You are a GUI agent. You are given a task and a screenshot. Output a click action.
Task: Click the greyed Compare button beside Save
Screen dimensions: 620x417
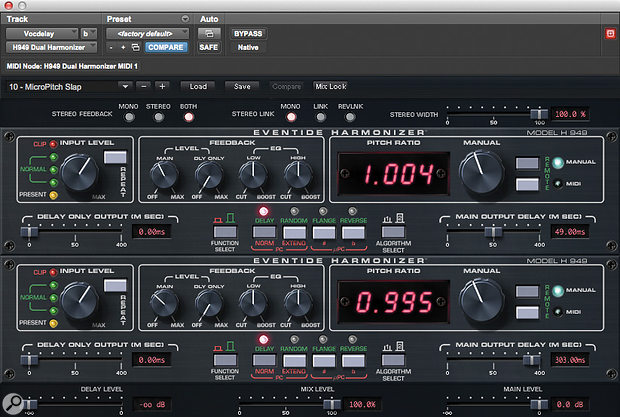coord(286,86)
